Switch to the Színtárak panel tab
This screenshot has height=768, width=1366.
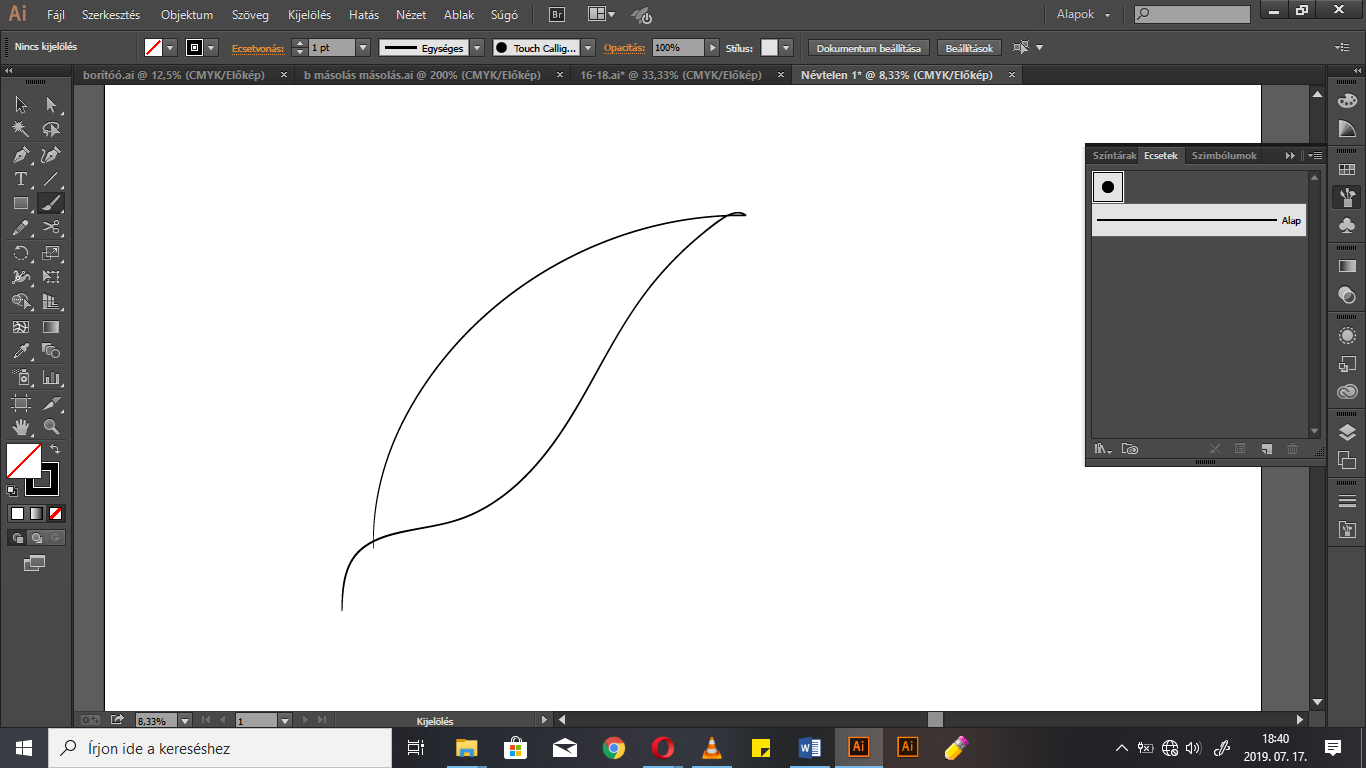1114,156
